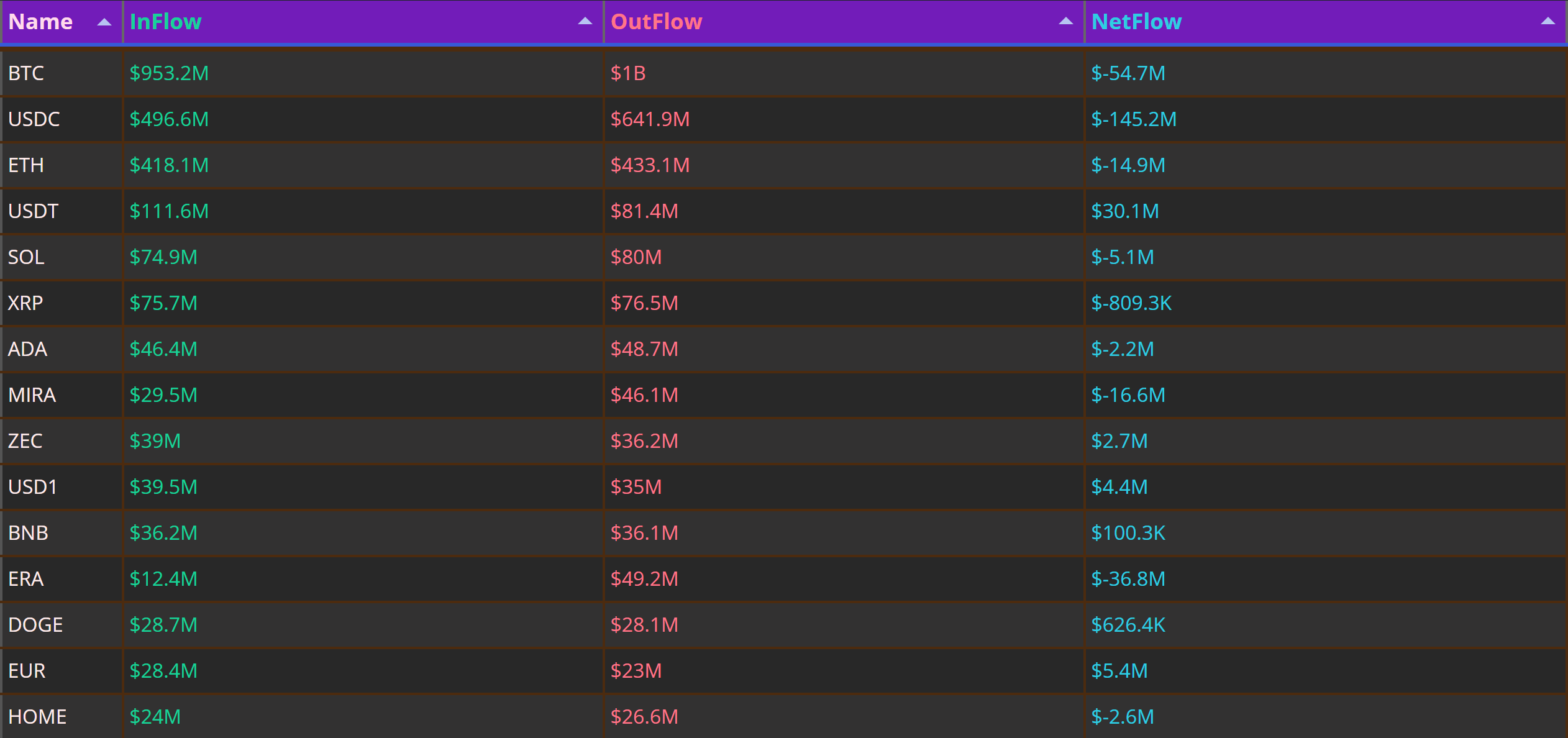Select the USDC coin name cell

click(62, 119)
